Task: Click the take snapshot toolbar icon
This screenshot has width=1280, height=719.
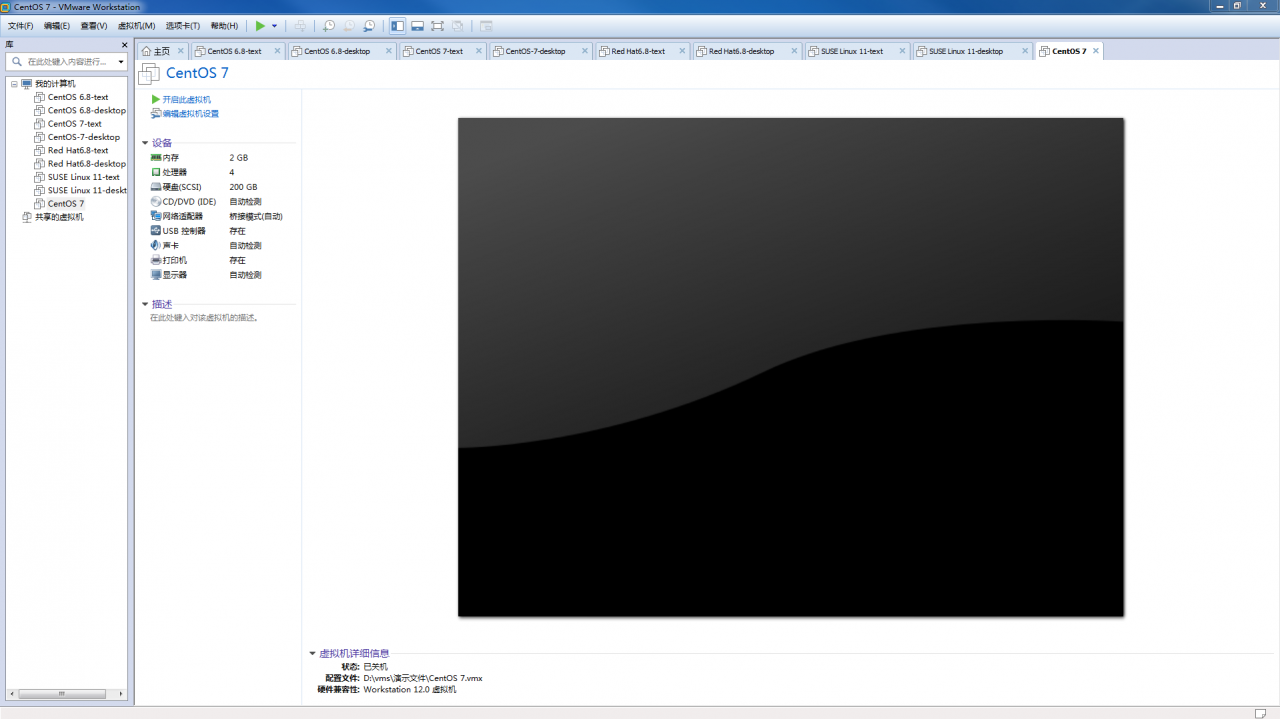Action: [329, 26]
